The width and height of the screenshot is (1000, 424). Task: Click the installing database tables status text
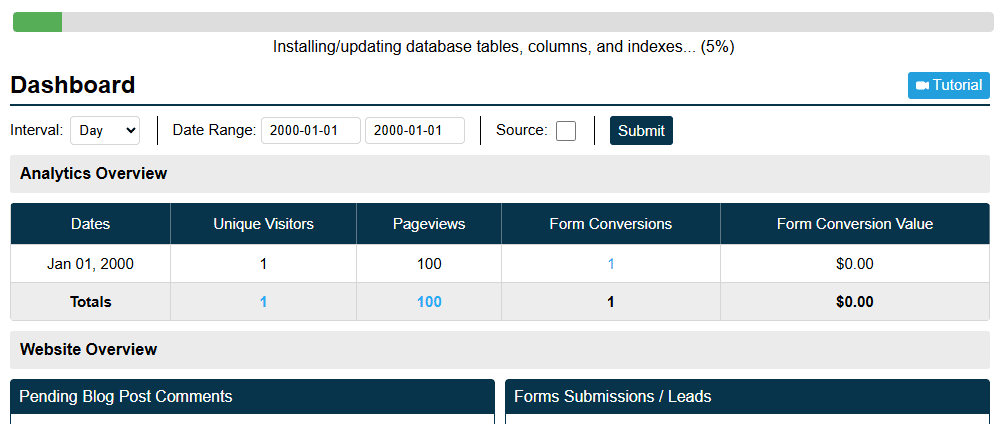coord(504,47)
